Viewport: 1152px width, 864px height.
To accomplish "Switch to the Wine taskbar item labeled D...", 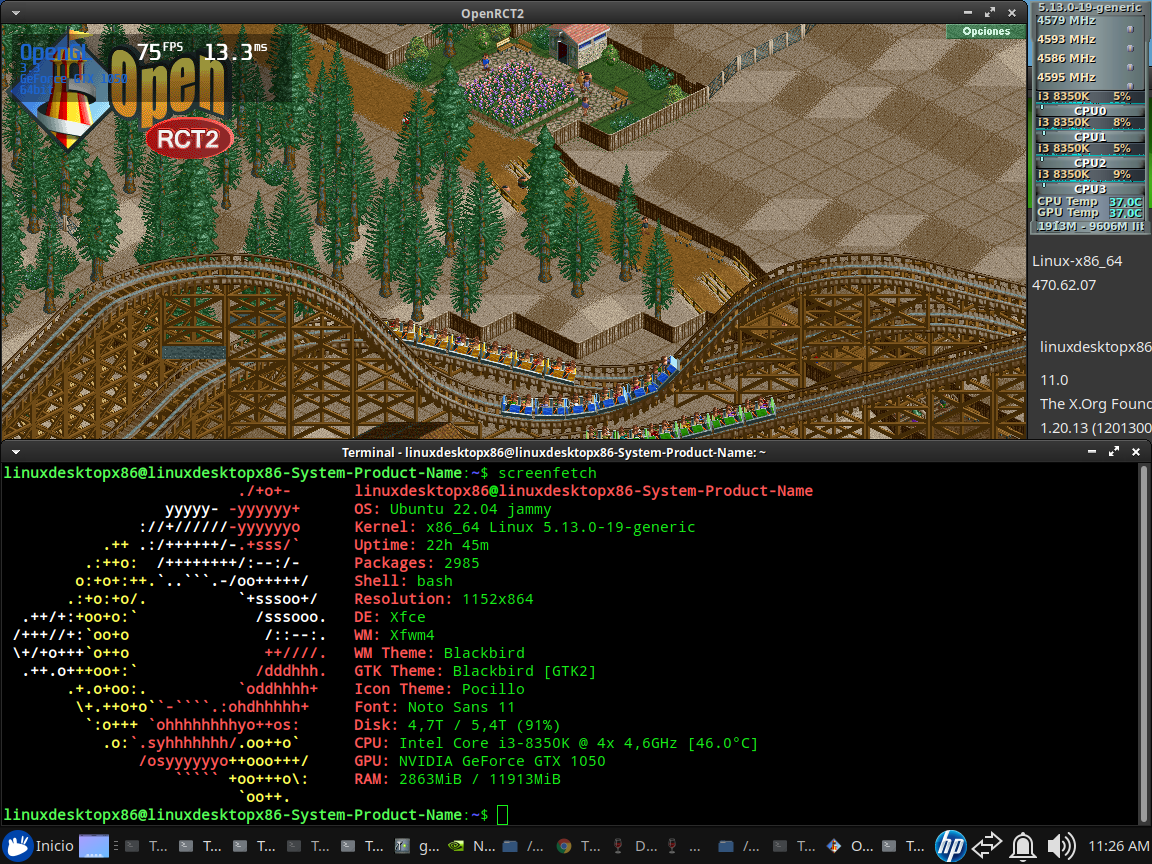I will click(x=633, y=846).
